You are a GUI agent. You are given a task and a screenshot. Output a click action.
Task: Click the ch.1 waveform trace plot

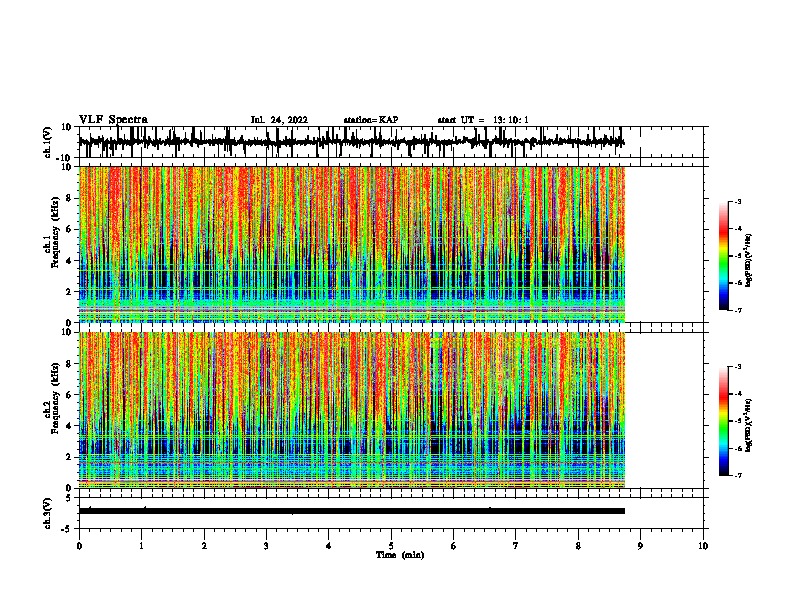point(352,142)
